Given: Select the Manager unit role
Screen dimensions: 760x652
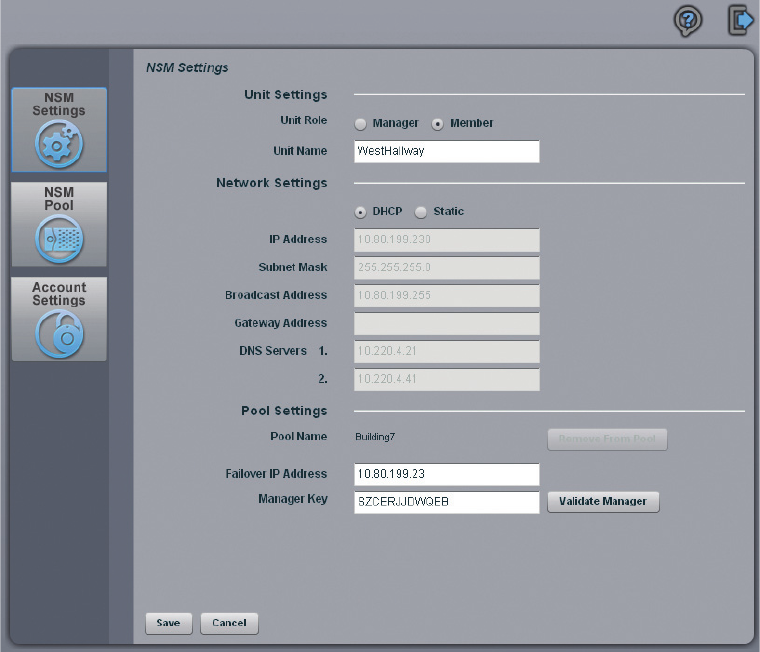Looking at the screenshot, I should point(360,124).
